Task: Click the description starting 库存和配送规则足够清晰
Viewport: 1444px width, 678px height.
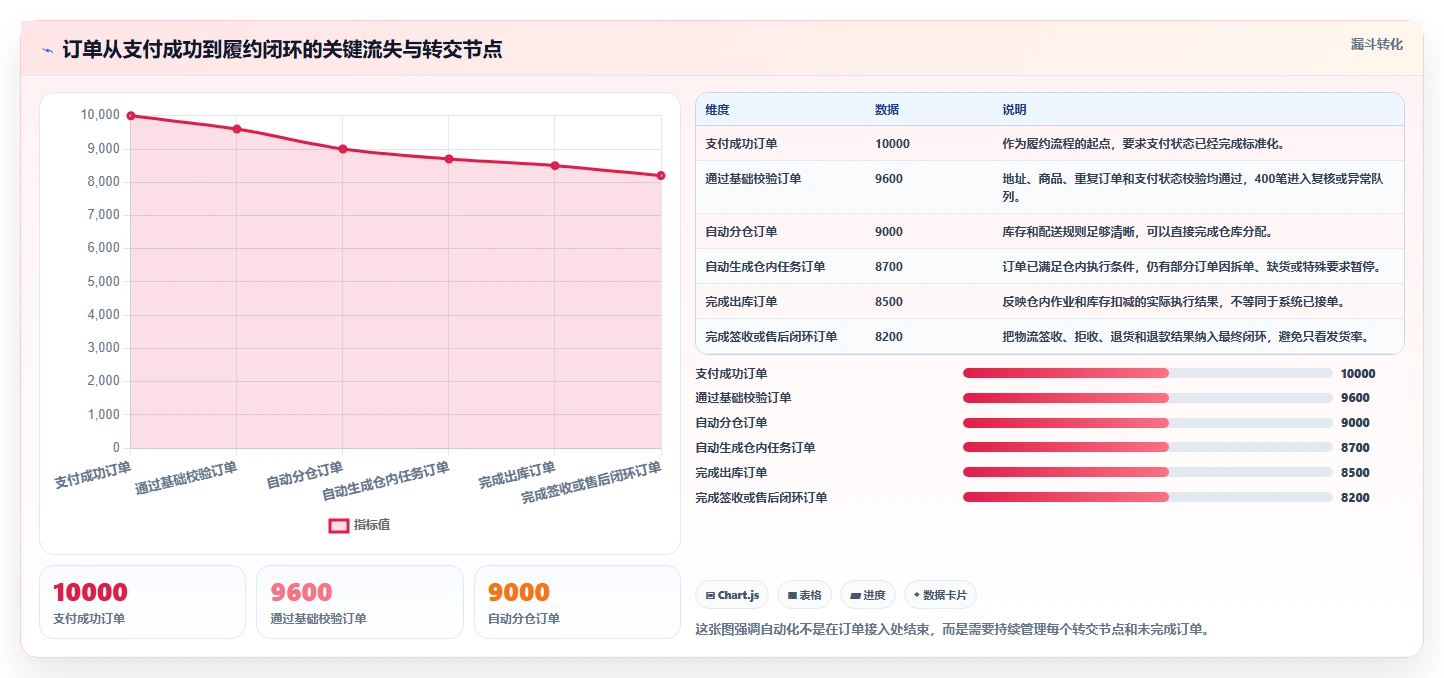Action: 1138,232
